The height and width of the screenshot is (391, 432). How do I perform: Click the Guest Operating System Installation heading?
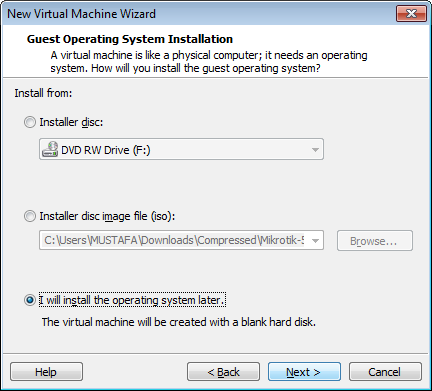click(130, 39)
